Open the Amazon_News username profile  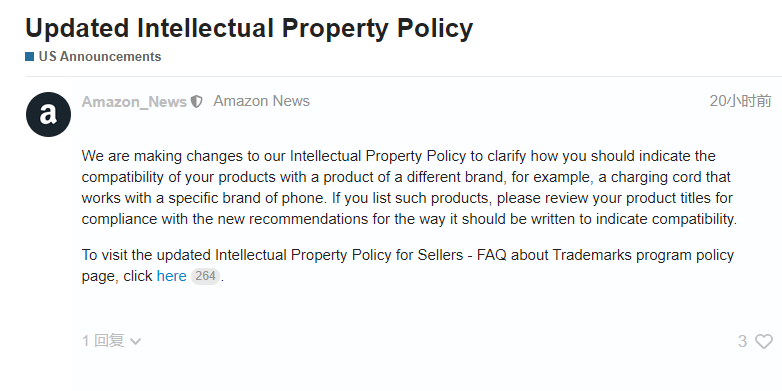click(x=134, y=102)
